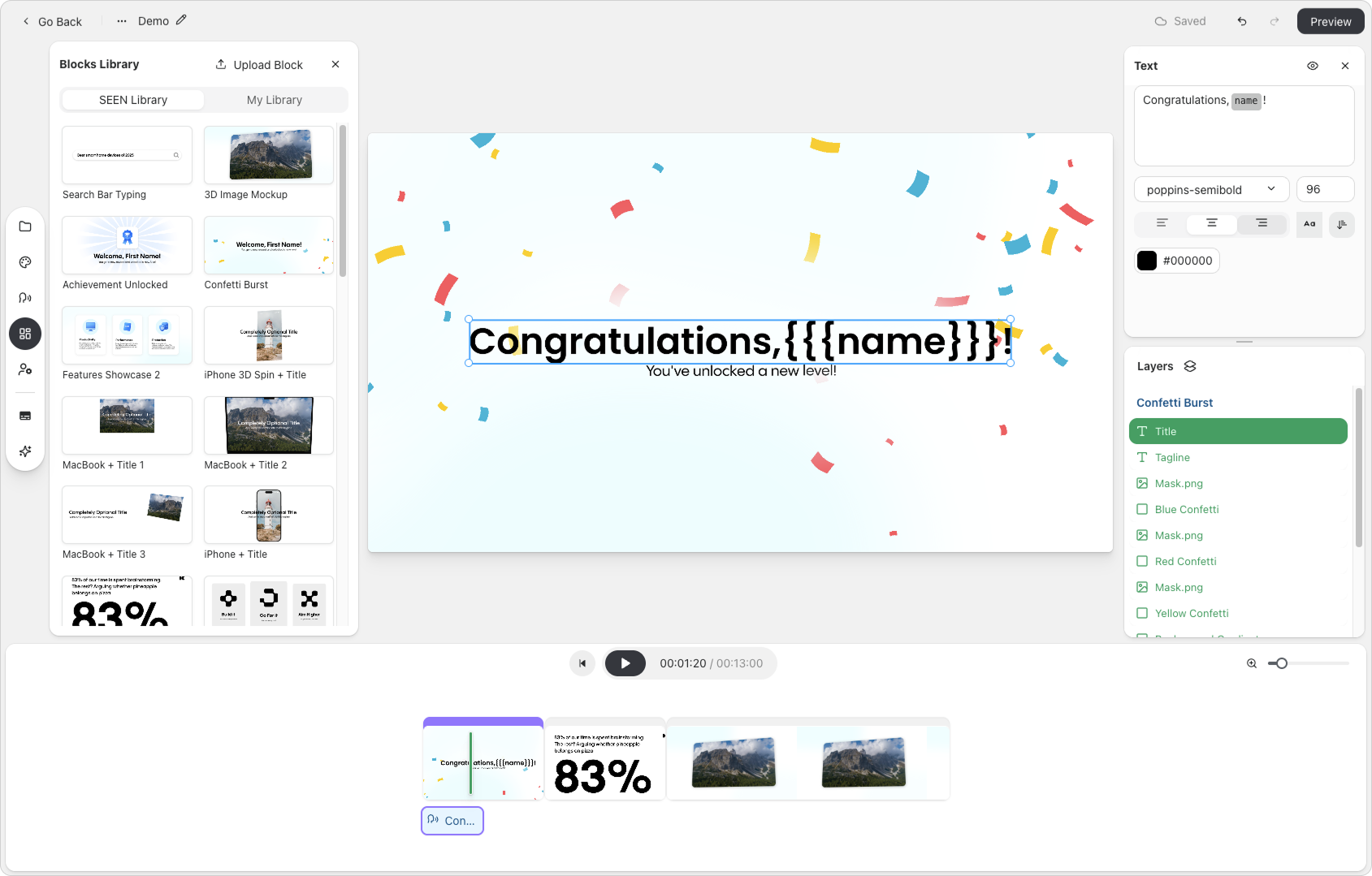1372x876 pixels.
Task: Click the undo arrow icon
Action: (1242, 21)
